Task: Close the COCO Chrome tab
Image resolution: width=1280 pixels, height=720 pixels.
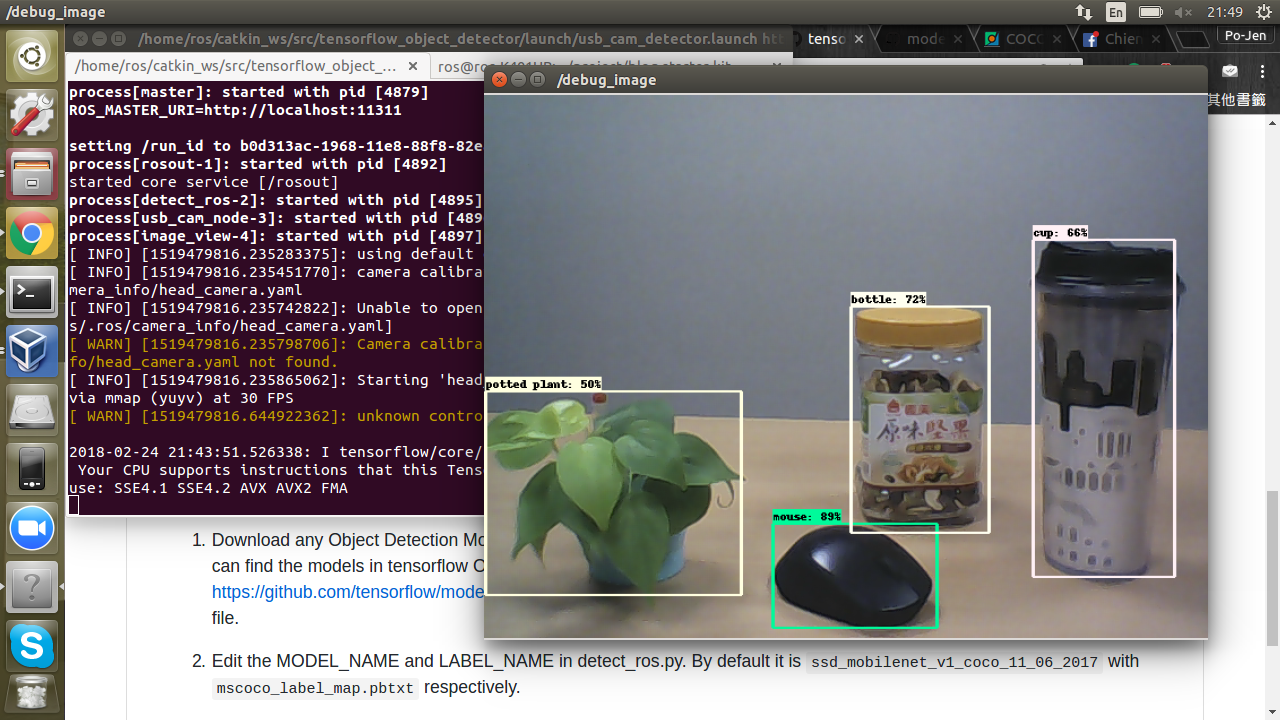Action: [1056, 40]
